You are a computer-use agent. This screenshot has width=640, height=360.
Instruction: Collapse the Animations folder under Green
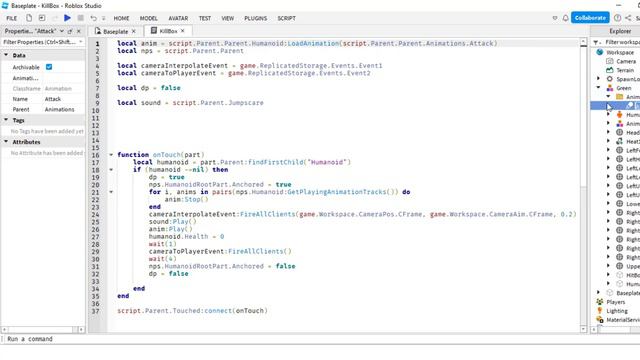click(x=609, y=96)
